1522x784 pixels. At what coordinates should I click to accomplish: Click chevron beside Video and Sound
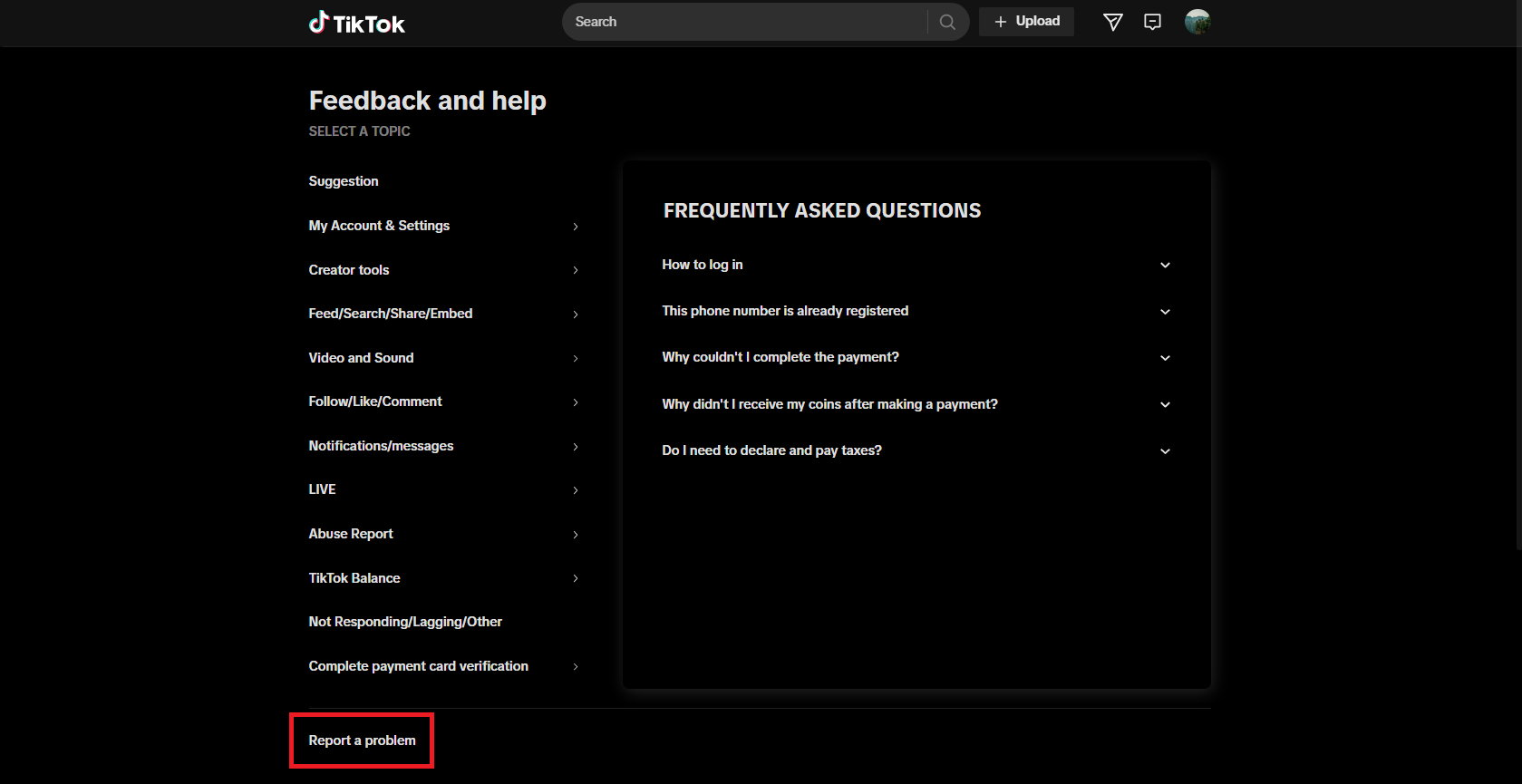tap(576, 359)
